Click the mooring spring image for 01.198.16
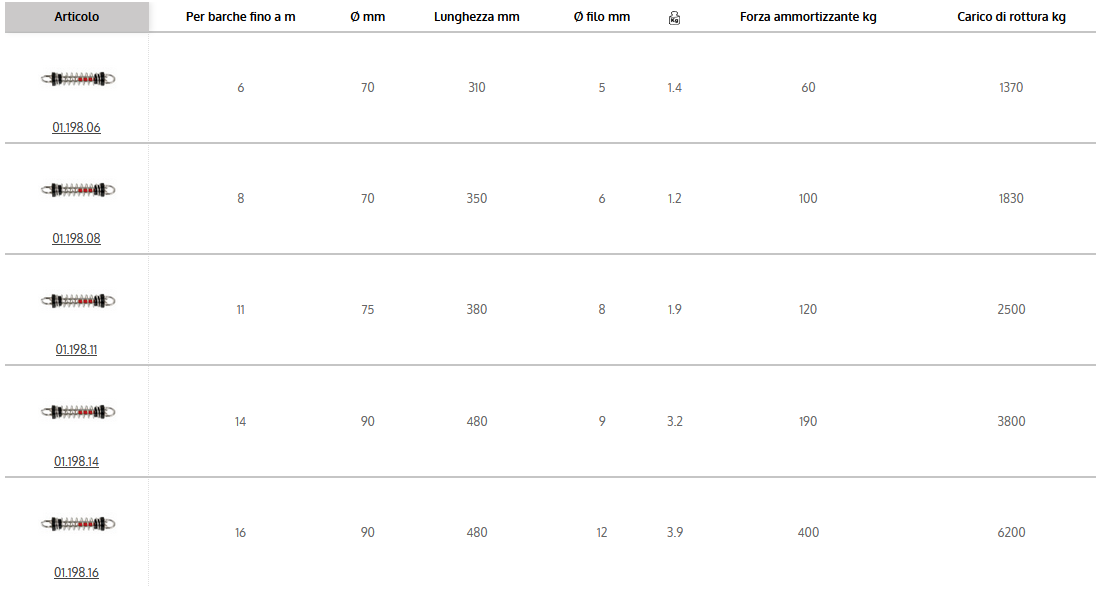The width and height of the screenshot is (1096, 605). [x=79, y=523]
